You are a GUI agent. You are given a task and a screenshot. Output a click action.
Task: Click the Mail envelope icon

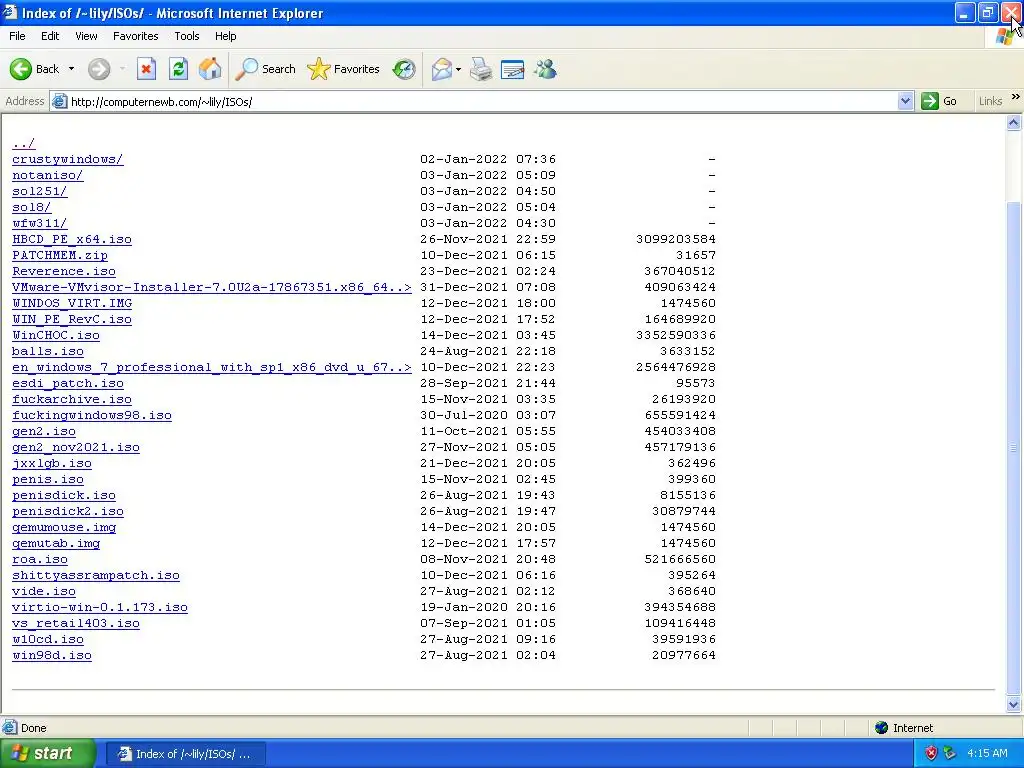pyautogui.click(x=441, y=69)
